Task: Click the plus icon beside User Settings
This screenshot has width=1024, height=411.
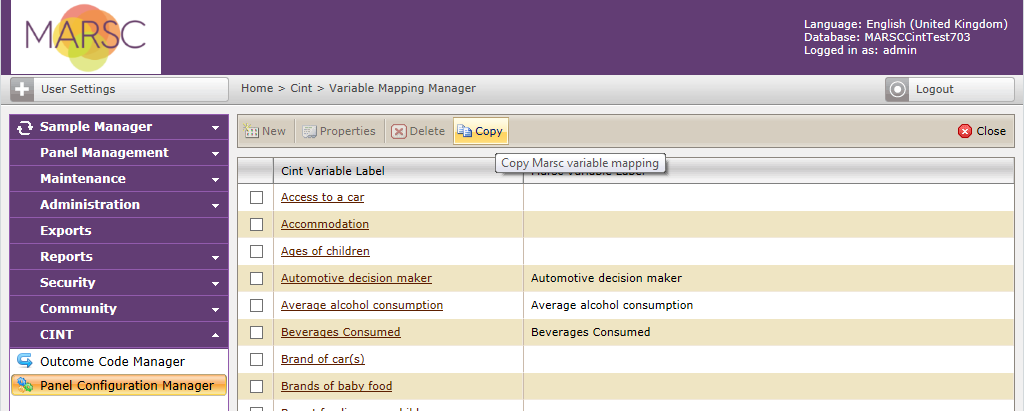Action: coord(22,90)
